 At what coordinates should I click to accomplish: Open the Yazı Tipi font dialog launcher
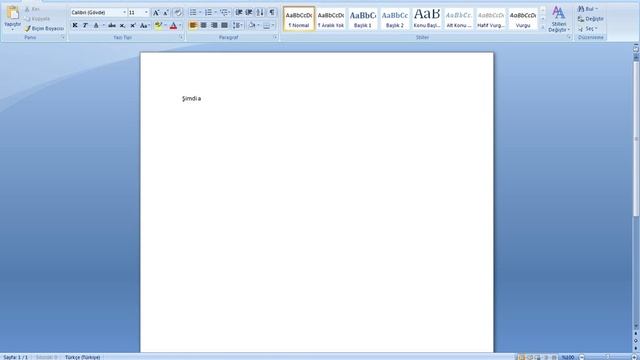180,37
